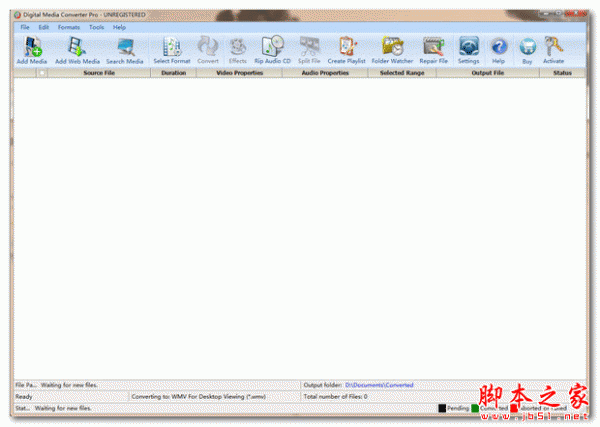Sort by Duration column header
This screenshot has width=600, height=427.
tap(174, 73)
